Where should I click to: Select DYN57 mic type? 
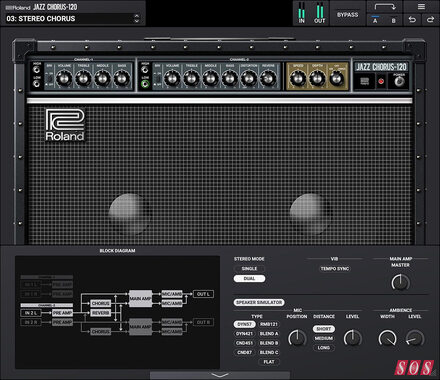pos(244,324)
